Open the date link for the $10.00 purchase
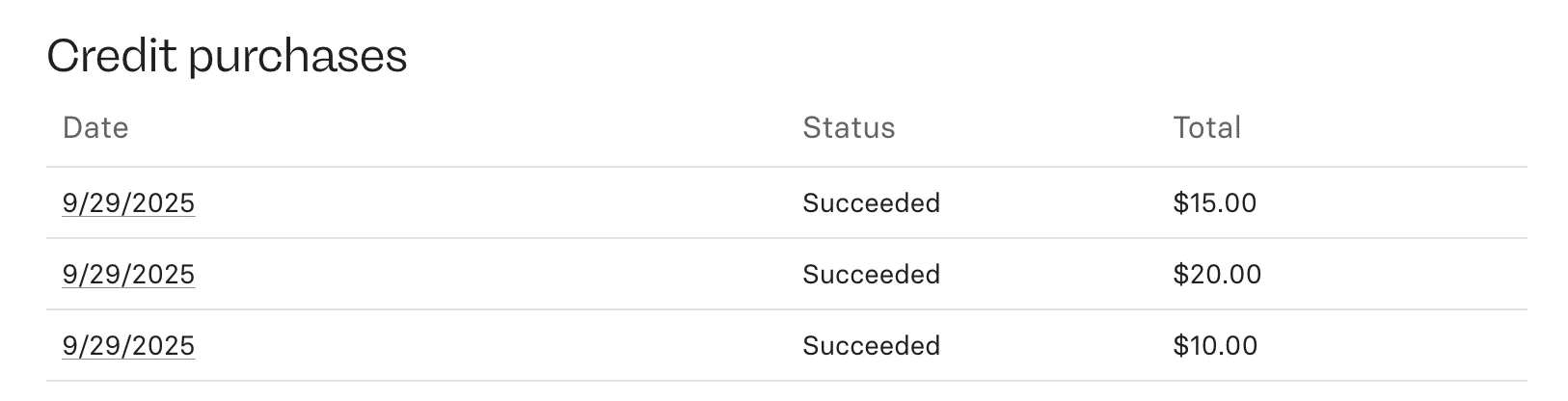Image resolution: width=1568 pixels, height=401 pixels. pos(128,346)
